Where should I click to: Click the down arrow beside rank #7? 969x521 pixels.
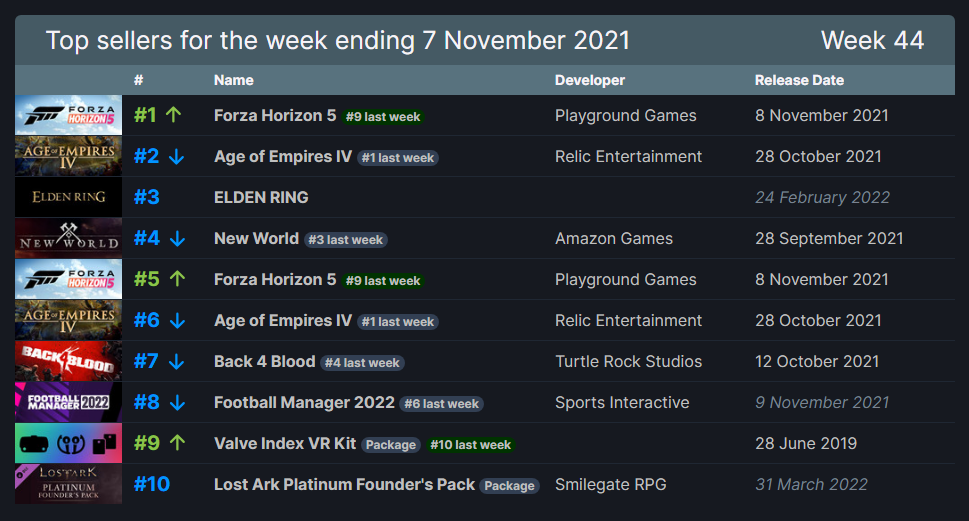pos(177,361)
